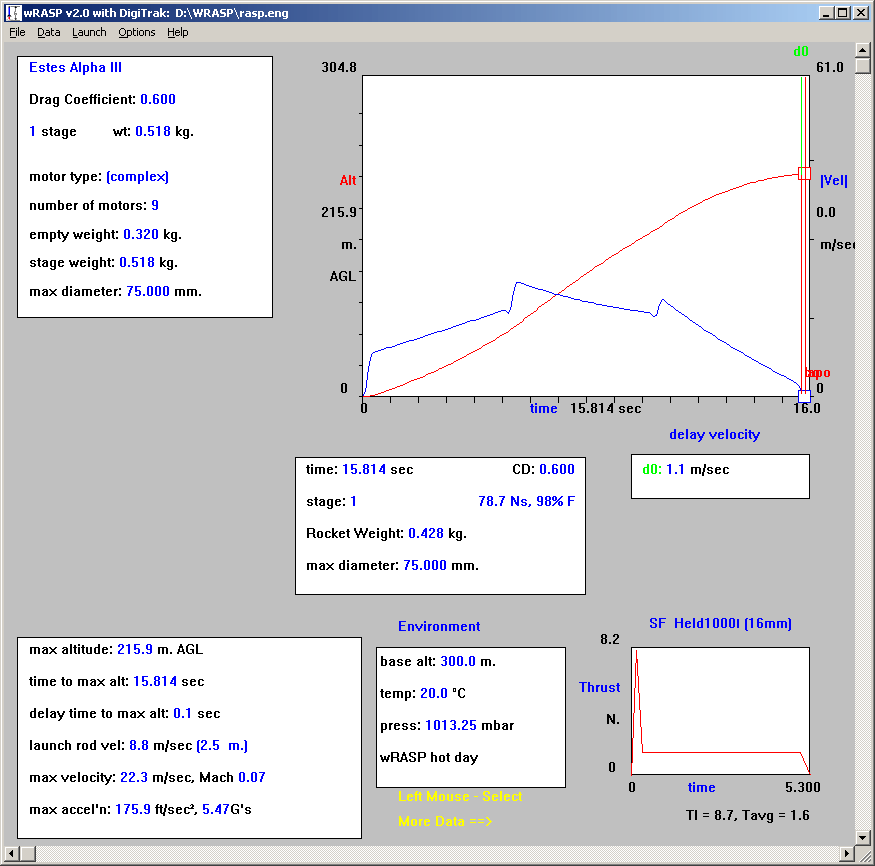Open the File menu
Screen dimensions: 875x866
[17, 32]
